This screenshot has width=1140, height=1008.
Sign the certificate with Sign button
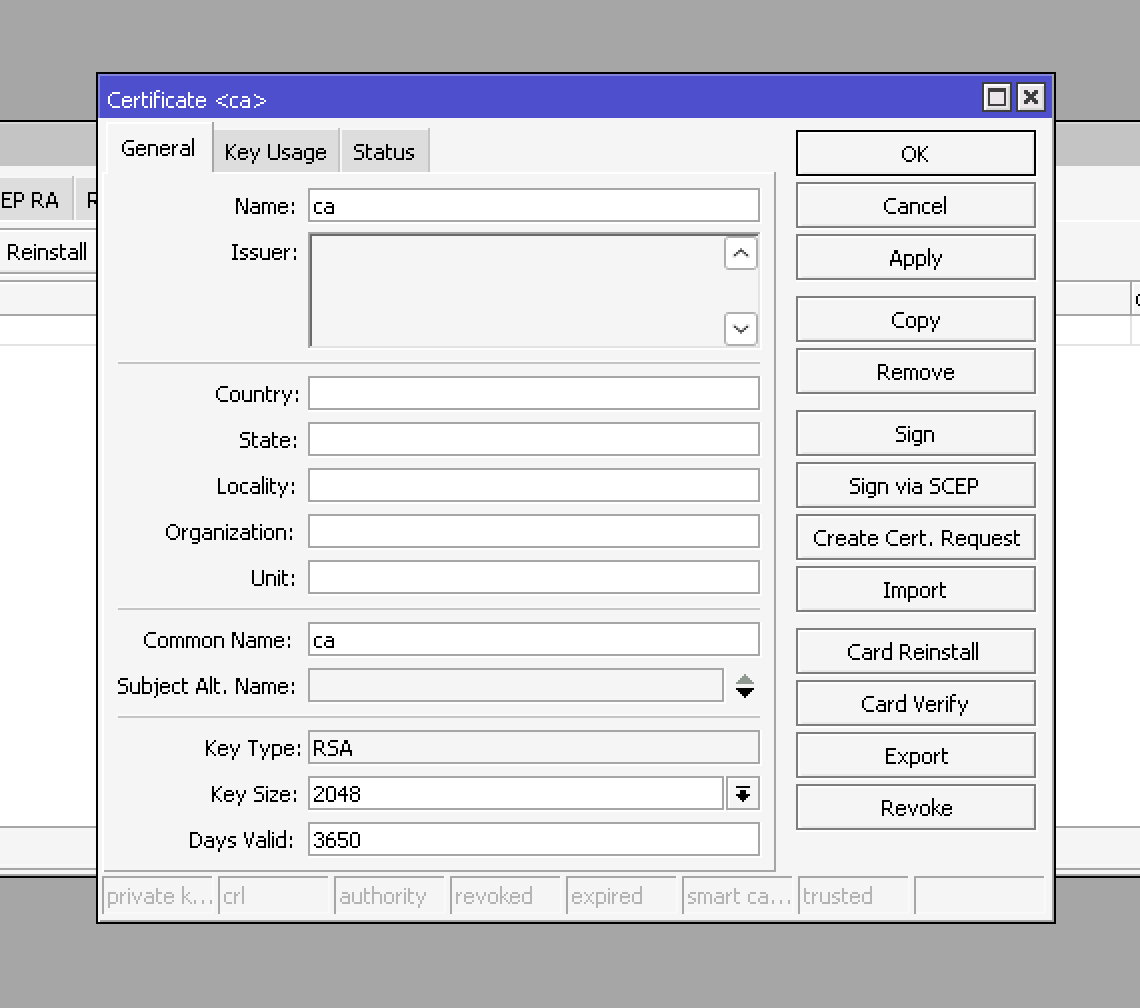tap(915, 434)
